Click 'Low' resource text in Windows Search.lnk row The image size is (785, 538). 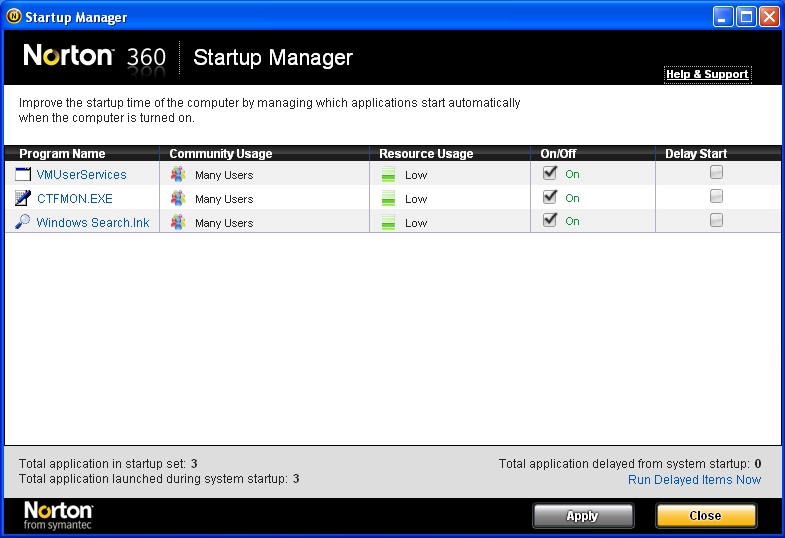coord(416,223)
